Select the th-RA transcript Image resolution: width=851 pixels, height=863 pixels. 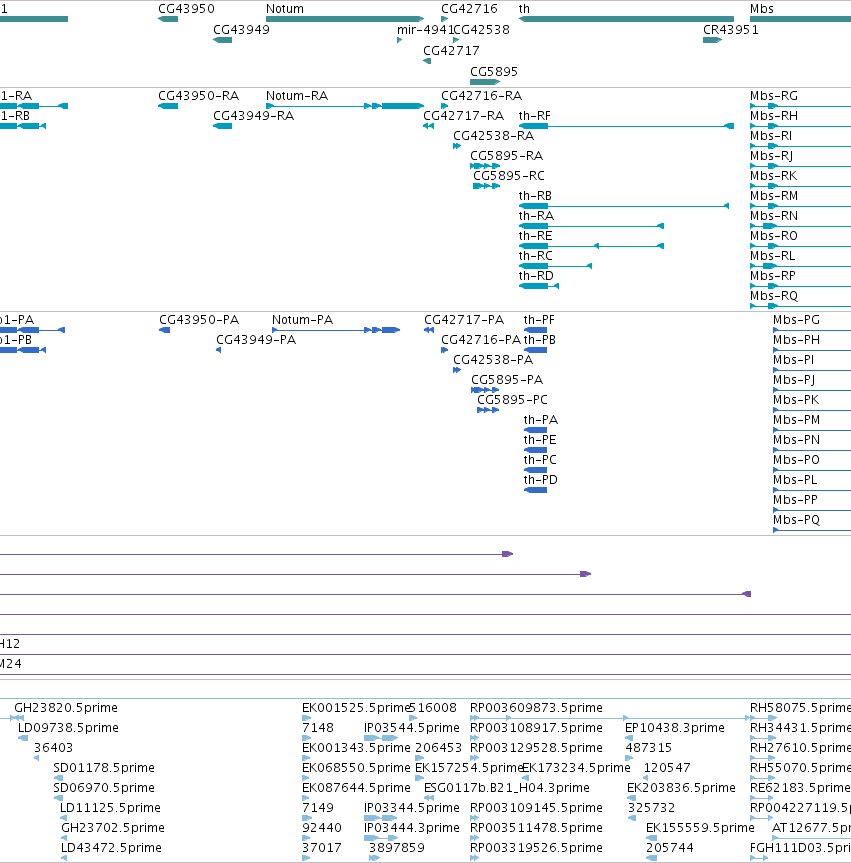(x=591, y=226)
